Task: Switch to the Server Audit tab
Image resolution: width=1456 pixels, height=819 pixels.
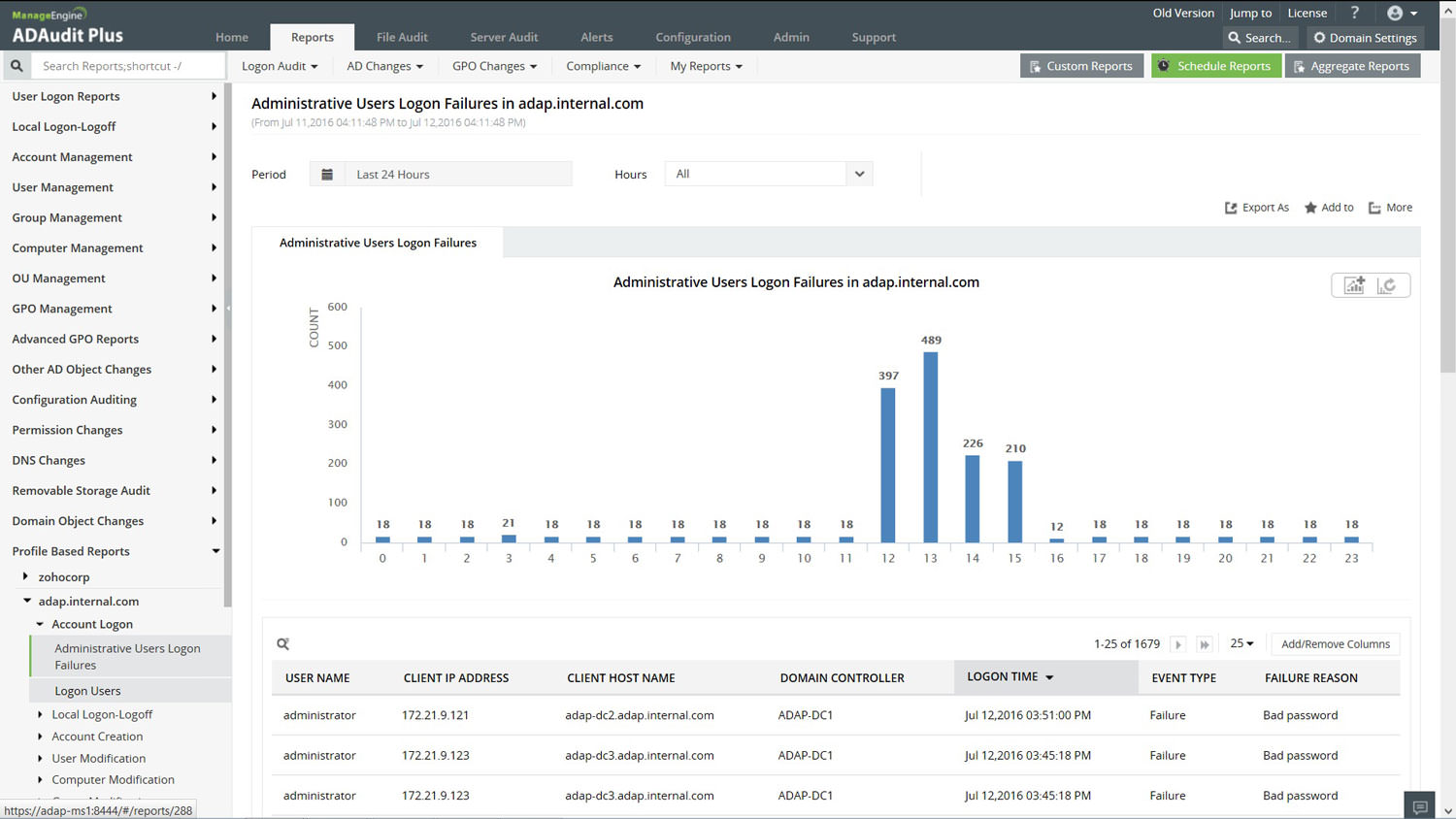Action: [504, 37]
